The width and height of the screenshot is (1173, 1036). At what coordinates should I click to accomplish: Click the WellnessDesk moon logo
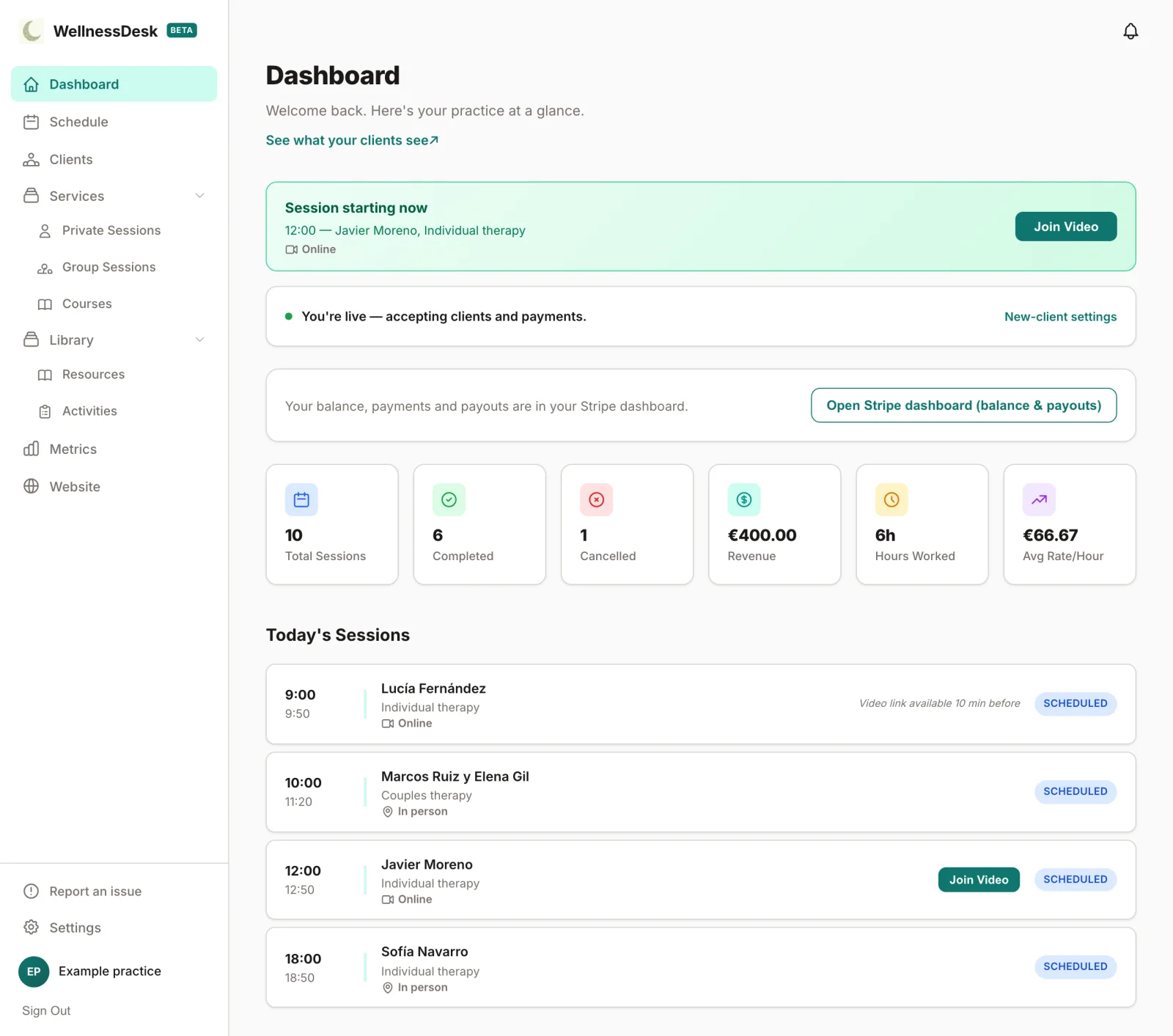tap(32, 31)
